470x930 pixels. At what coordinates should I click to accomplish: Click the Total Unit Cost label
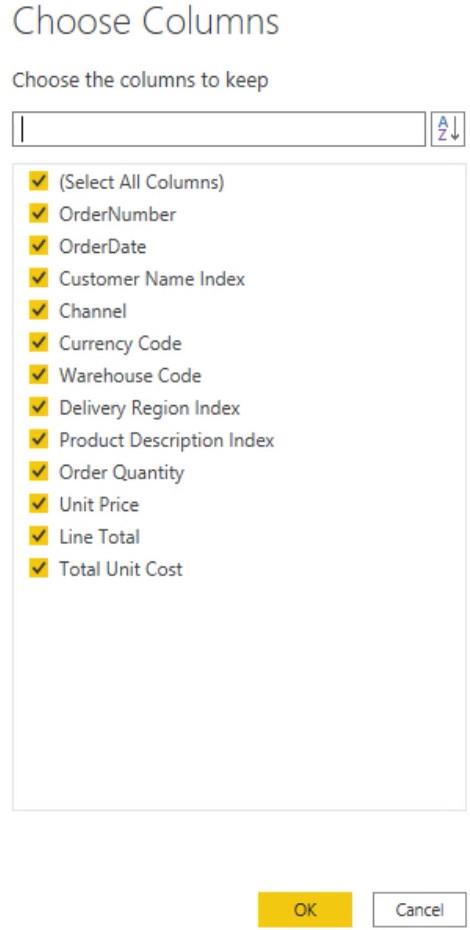tap(121, 569)
